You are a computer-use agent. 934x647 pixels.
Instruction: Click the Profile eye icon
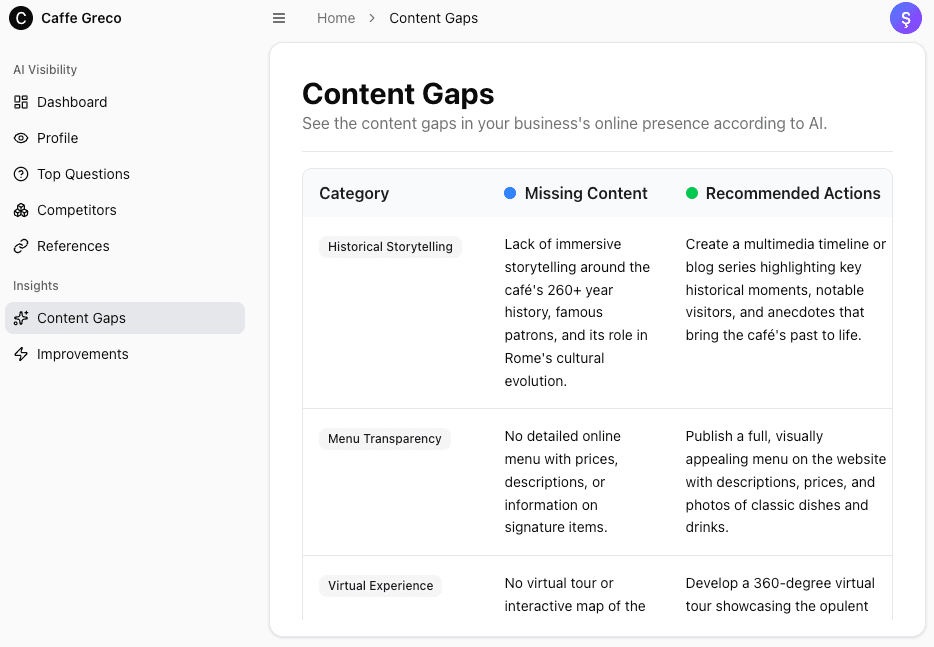coord(21,138)
